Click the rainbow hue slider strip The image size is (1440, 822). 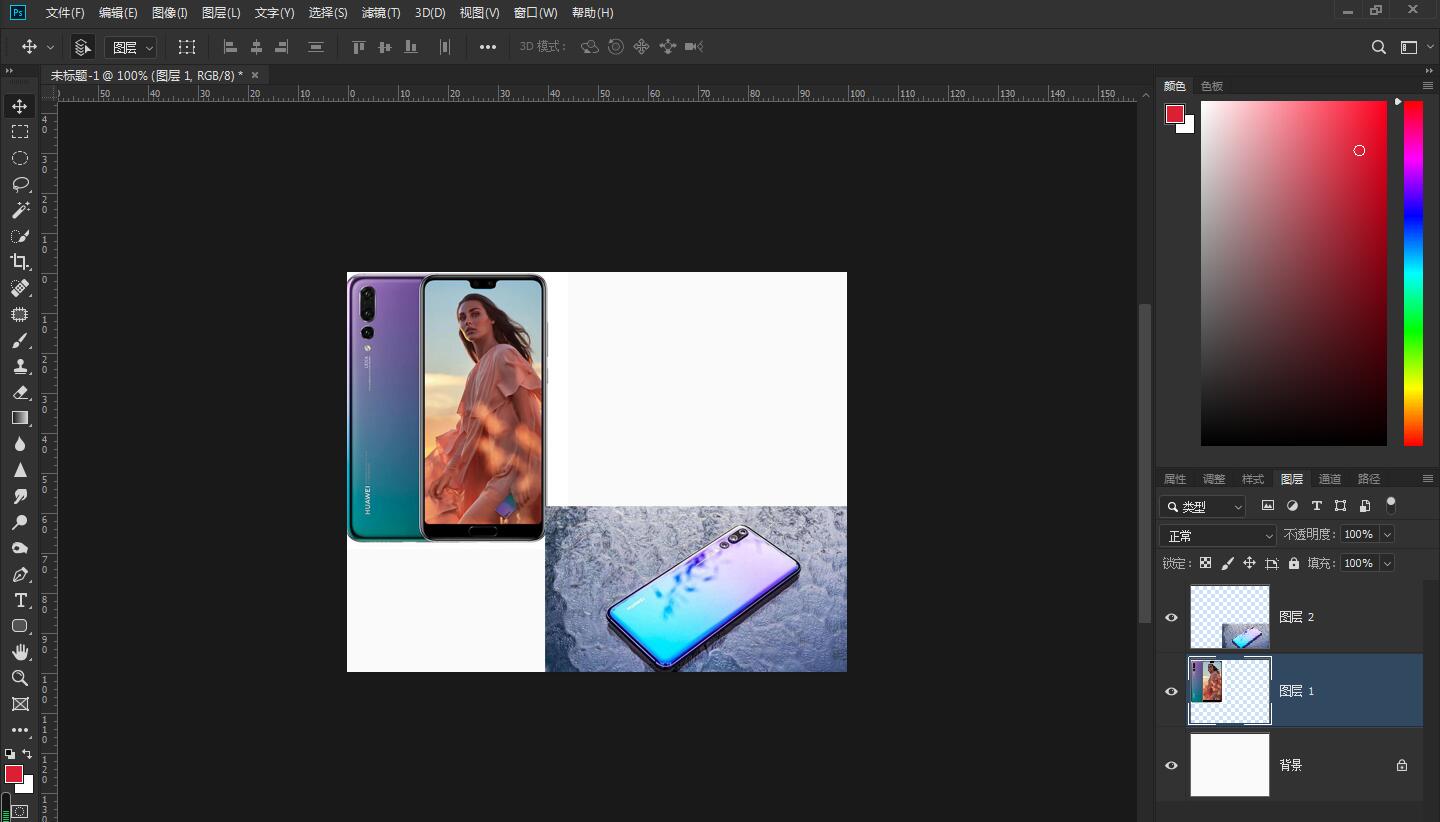[x=1412, y=272]
